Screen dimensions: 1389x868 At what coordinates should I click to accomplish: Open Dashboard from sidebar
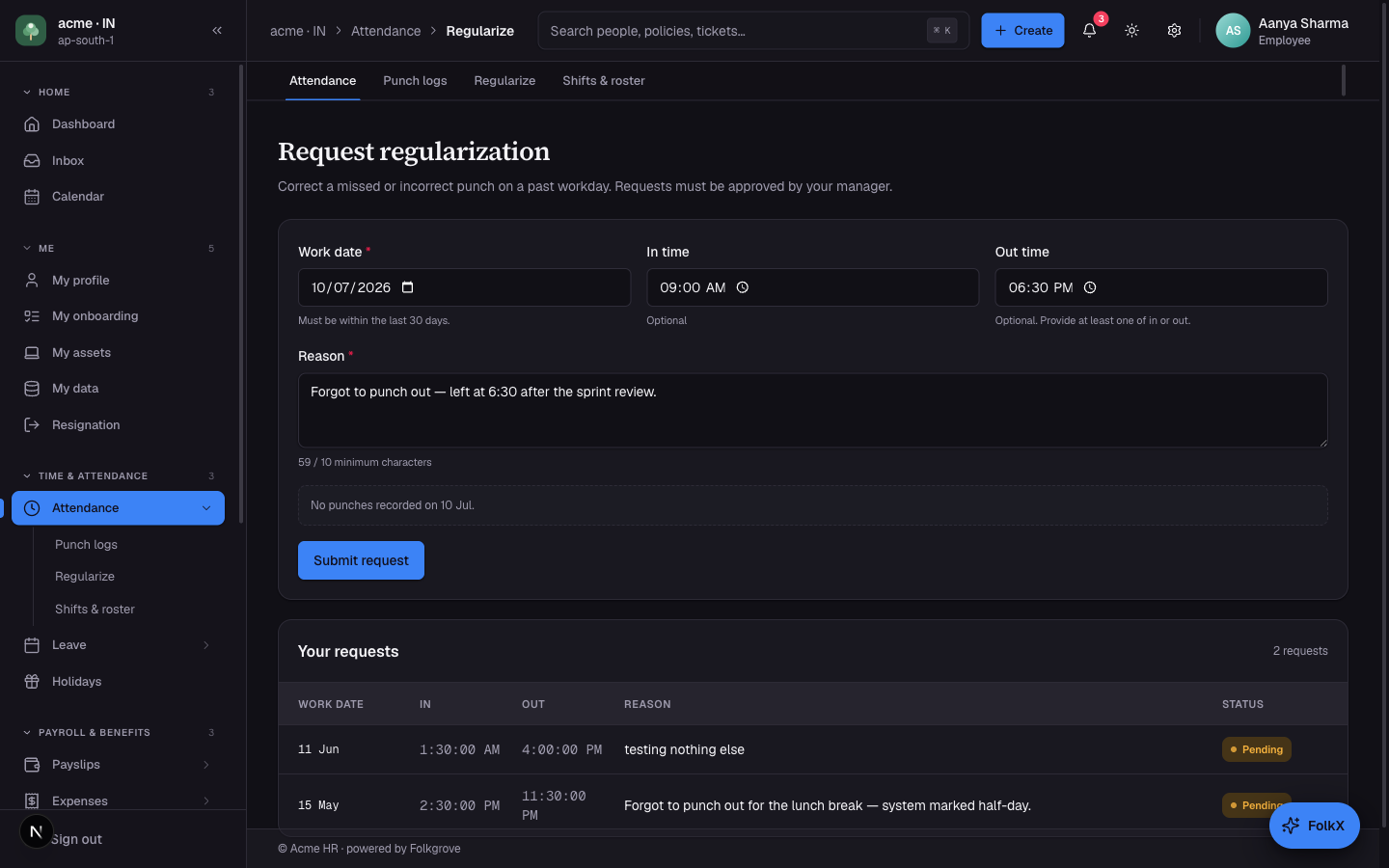(x=118, y=124)
